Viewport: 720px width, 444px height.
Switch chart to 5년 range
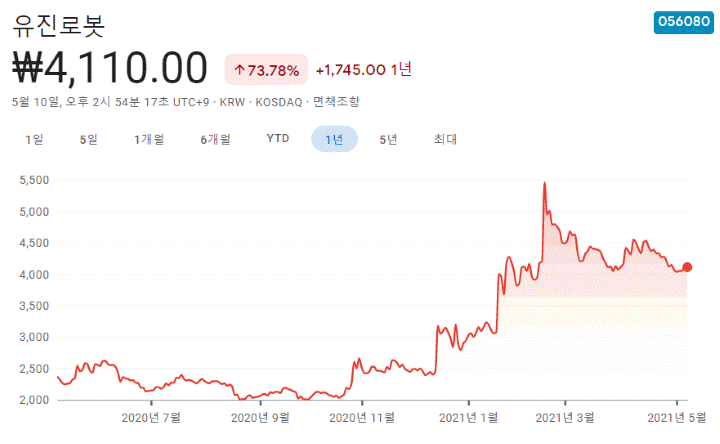point(388,139)
